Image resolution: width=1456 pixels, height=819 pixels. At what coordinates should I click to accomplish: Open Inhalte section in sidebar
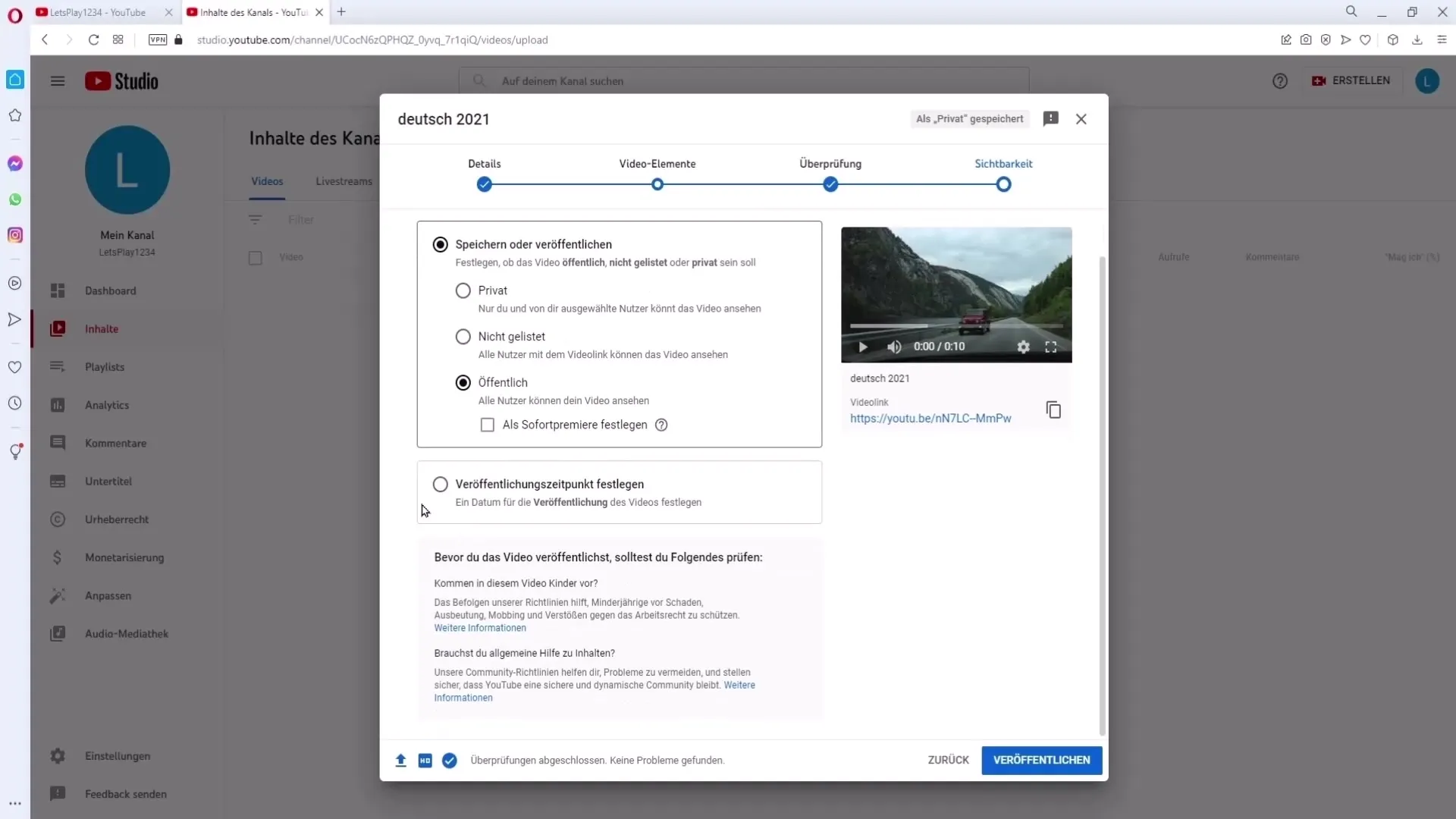(101, 329)
